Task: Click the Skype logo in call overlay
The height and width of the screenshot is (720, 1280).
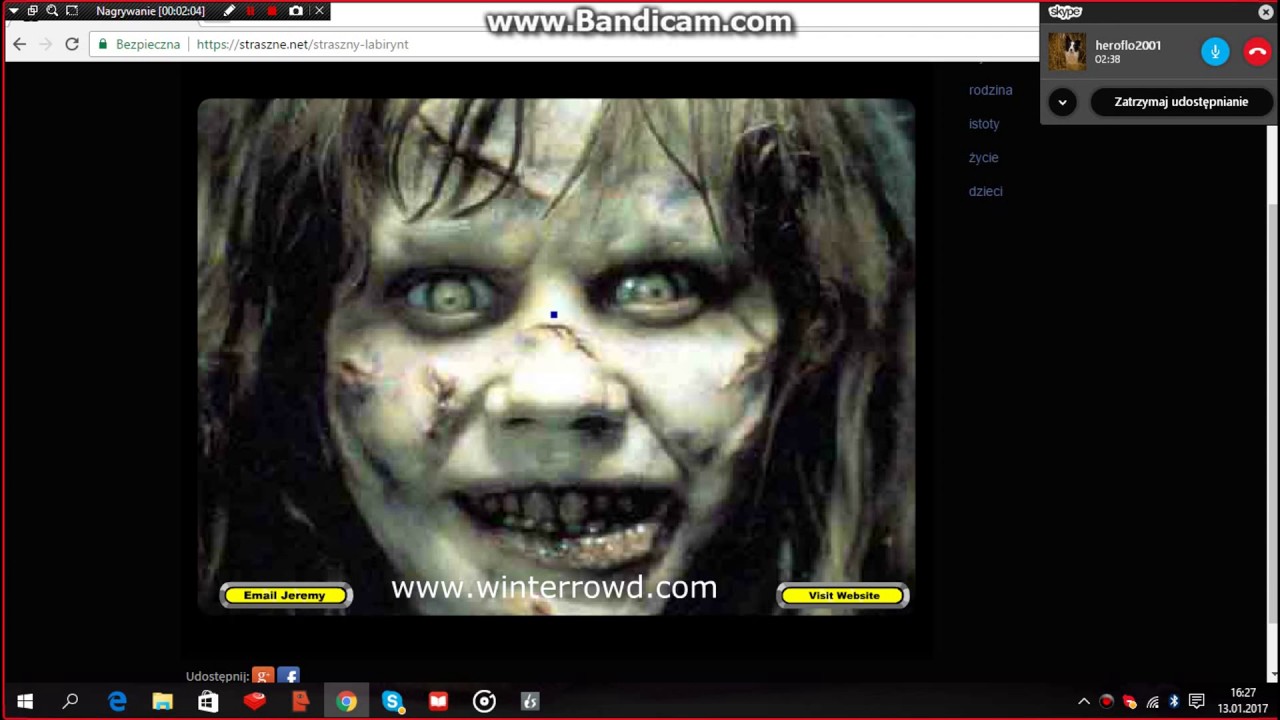Action: tap(1065, 12)
